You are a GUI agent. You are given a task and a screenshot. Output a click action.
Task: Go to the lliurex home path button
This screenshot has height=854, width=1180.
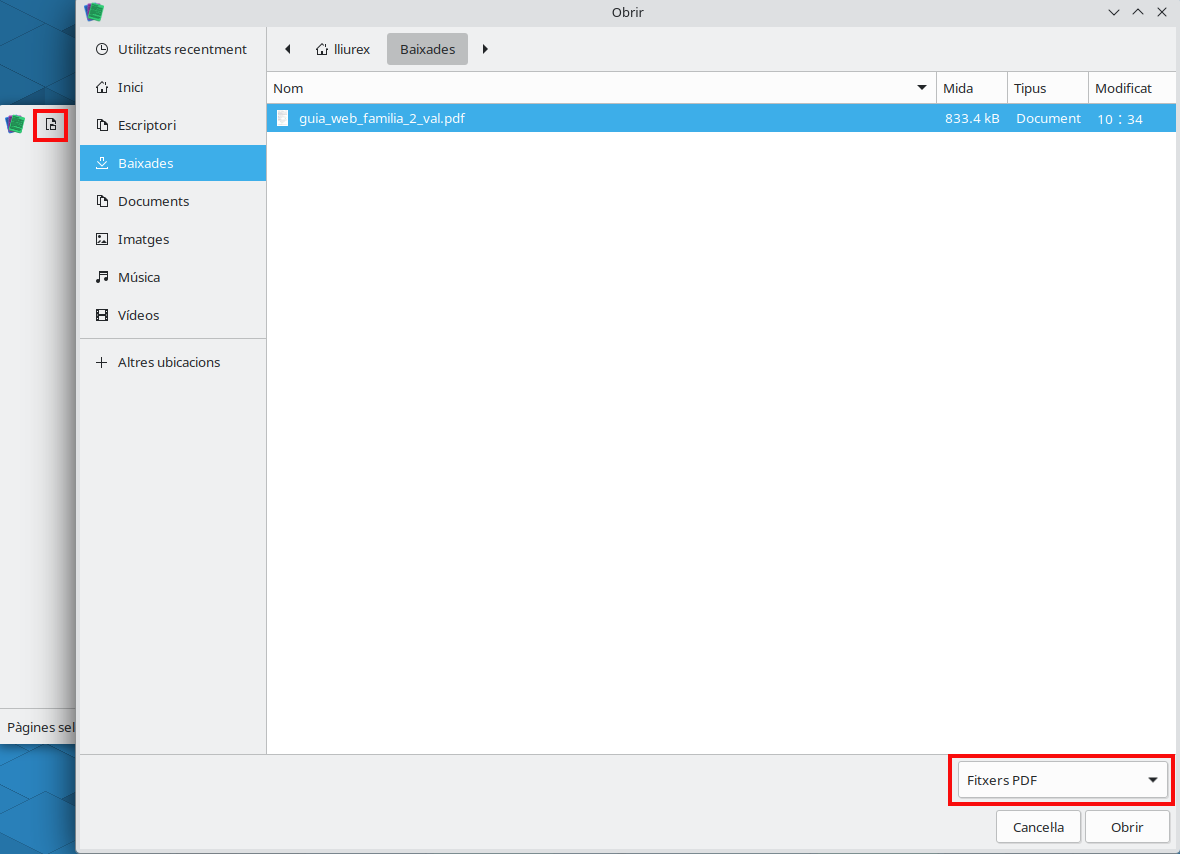[343, 49]
